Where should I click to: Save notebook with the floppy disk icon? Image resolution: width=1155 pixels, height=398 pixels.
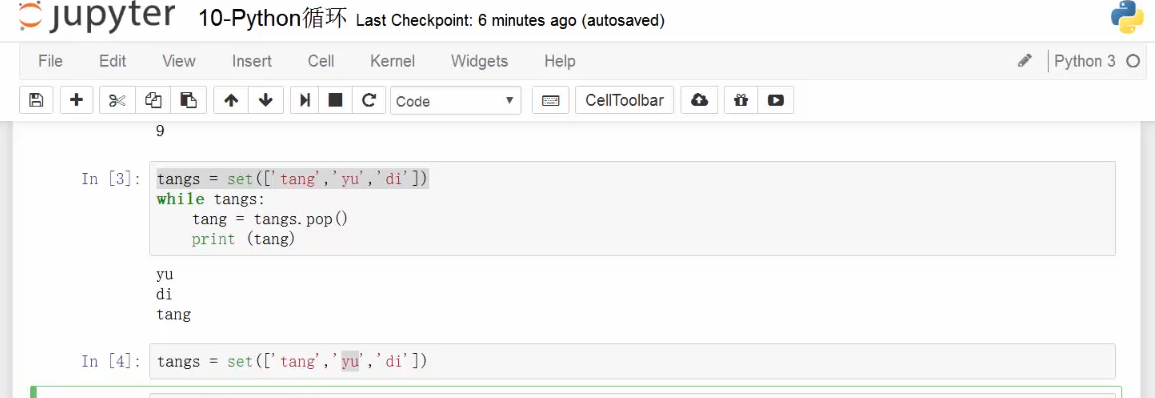click(x=35, y=100)
